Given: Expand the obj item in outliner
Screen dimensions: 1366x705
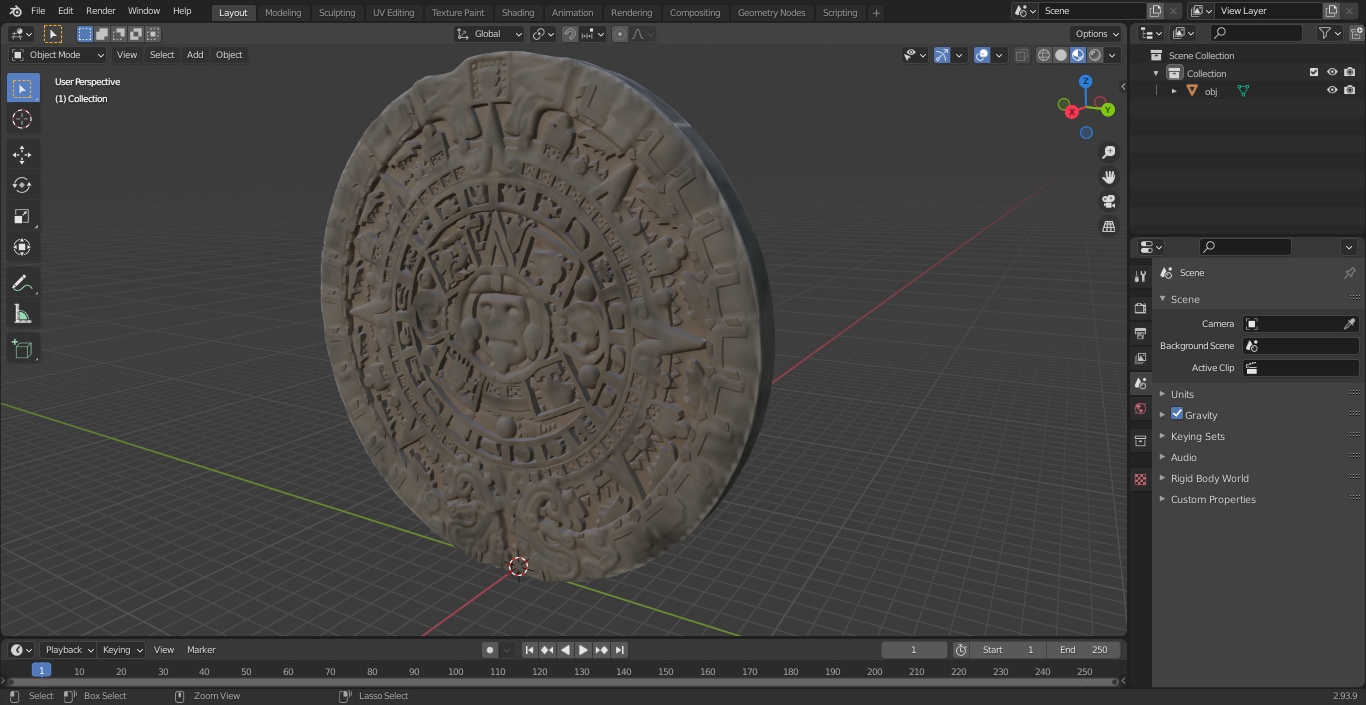Looking at the screenshot, I should pos(1174,91).
